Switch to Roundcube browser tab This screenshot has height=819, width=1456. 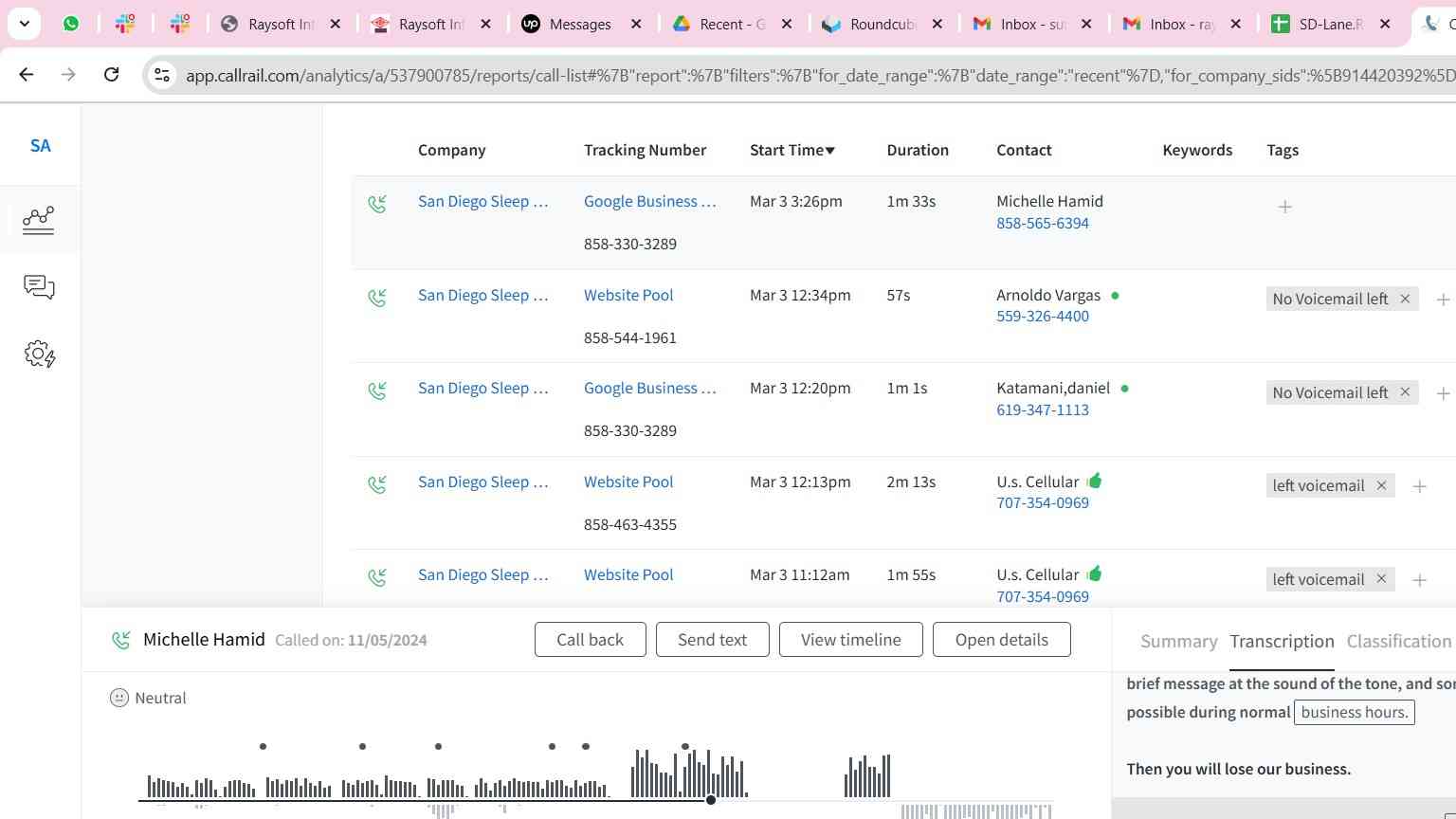pyautogui.click(x=883, y=24)
